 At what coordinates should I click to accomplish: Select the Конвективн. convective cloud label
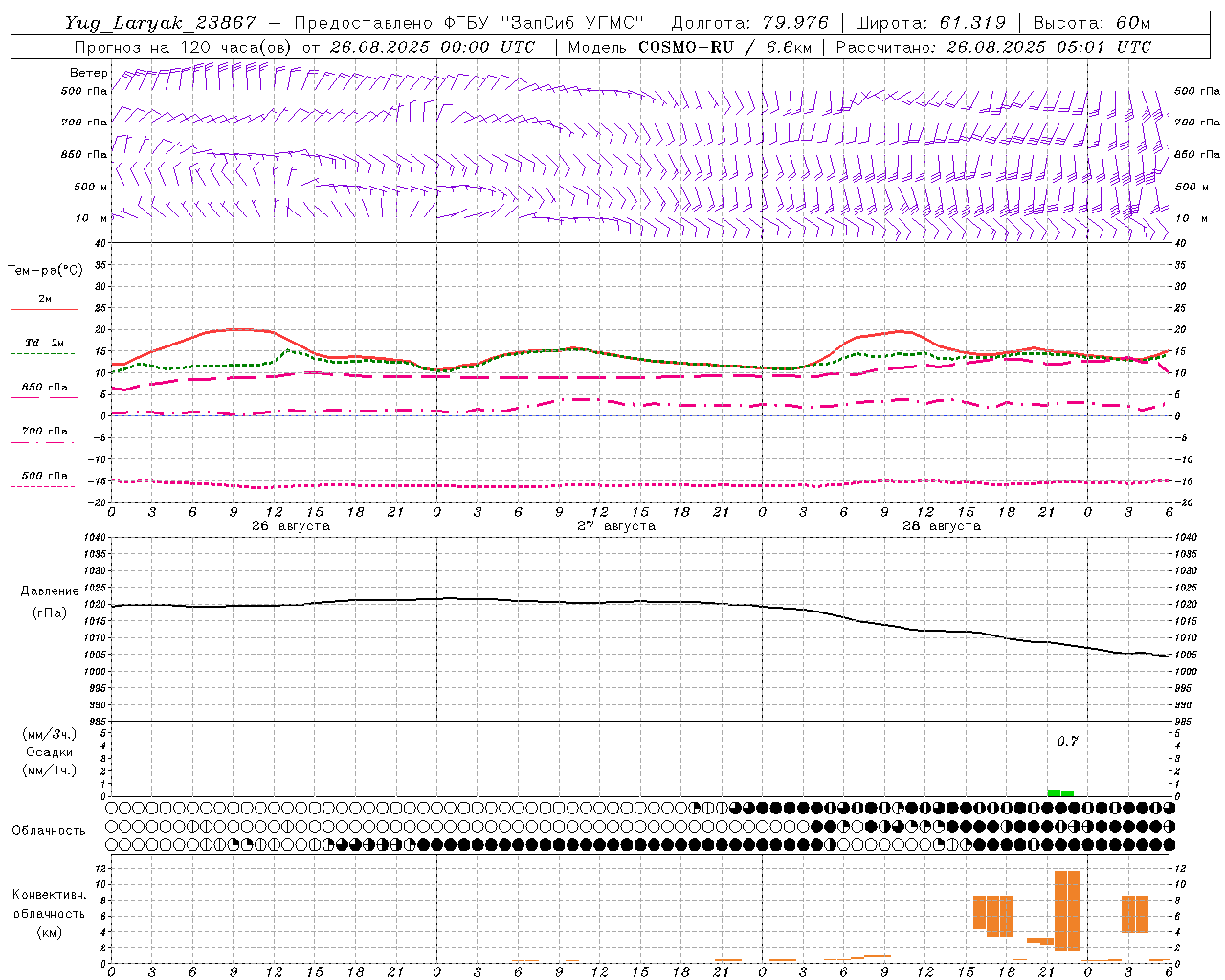tap(50, 895)
